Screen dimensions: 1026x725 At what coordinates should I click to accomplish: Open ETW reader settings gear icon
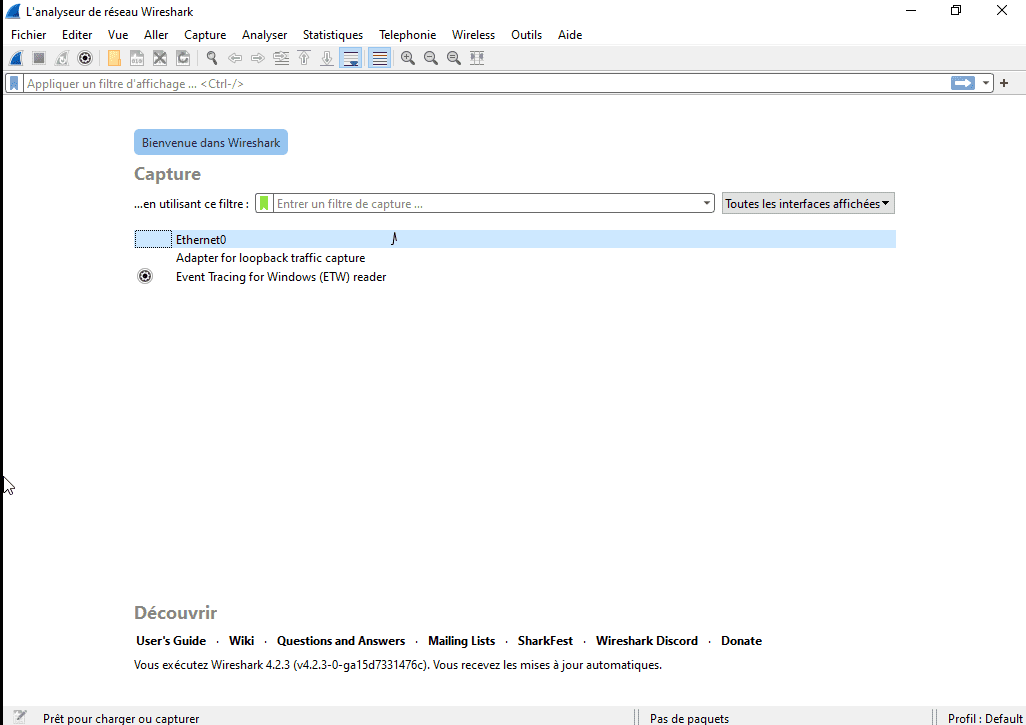pos(145,276)
